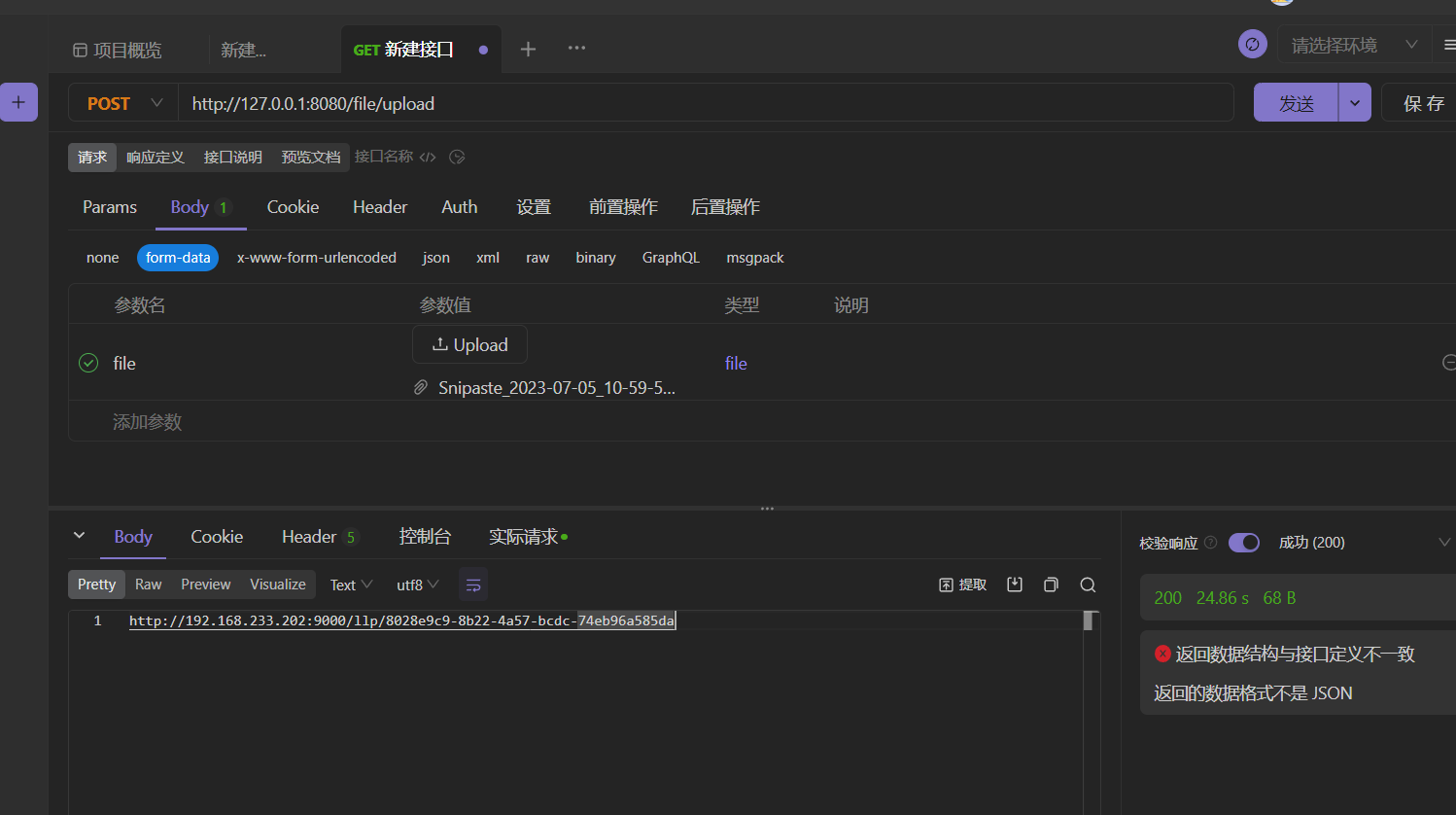This screenshot has width=1456, height=815.
Task: Copy the response body with the copy icon
Action: [x=1051, y=585]
